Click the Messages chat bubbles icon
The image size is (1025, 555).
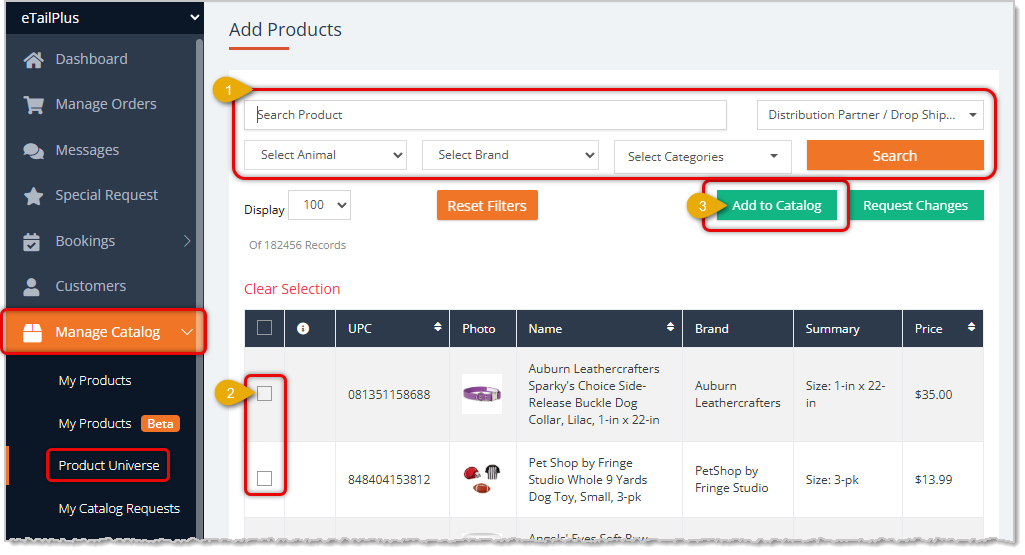point(33,150)
